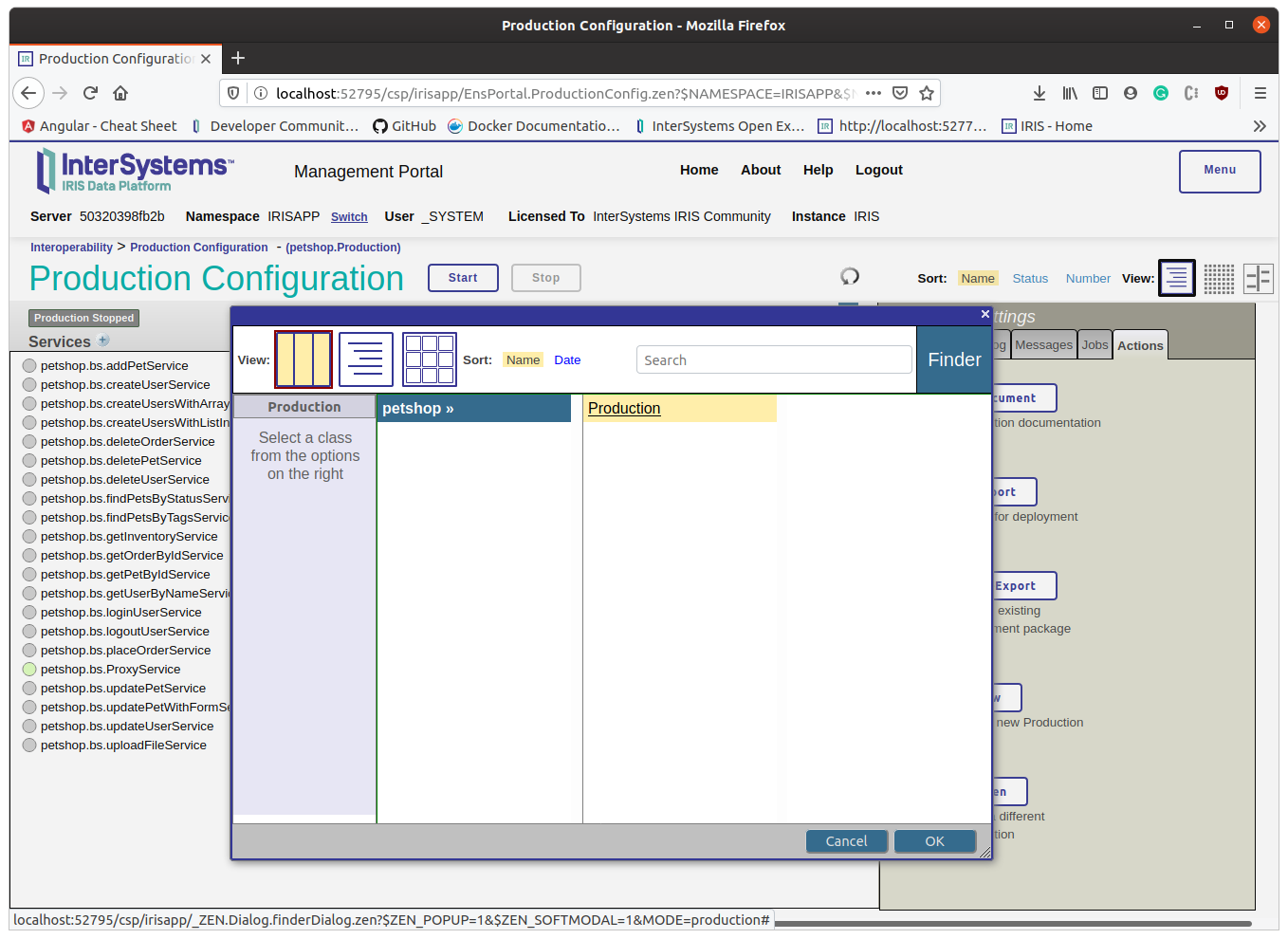Sort Finder items by Date
Image resolution: width=1288 pixels, height=939 pixels.
567,359
